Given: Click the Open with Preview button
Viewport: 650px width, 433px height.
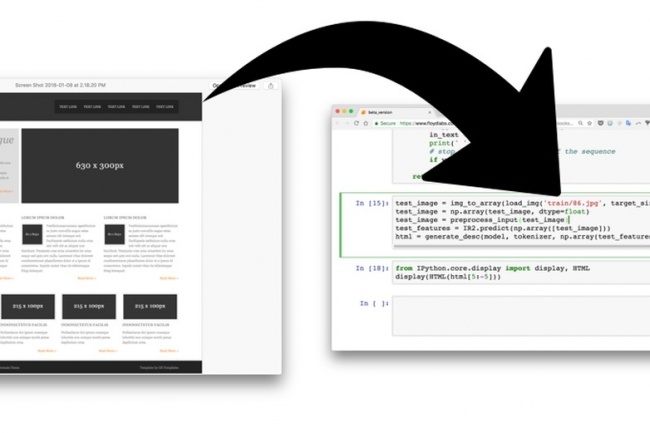Looking at the screenshot, I should [x=234, y=86].
